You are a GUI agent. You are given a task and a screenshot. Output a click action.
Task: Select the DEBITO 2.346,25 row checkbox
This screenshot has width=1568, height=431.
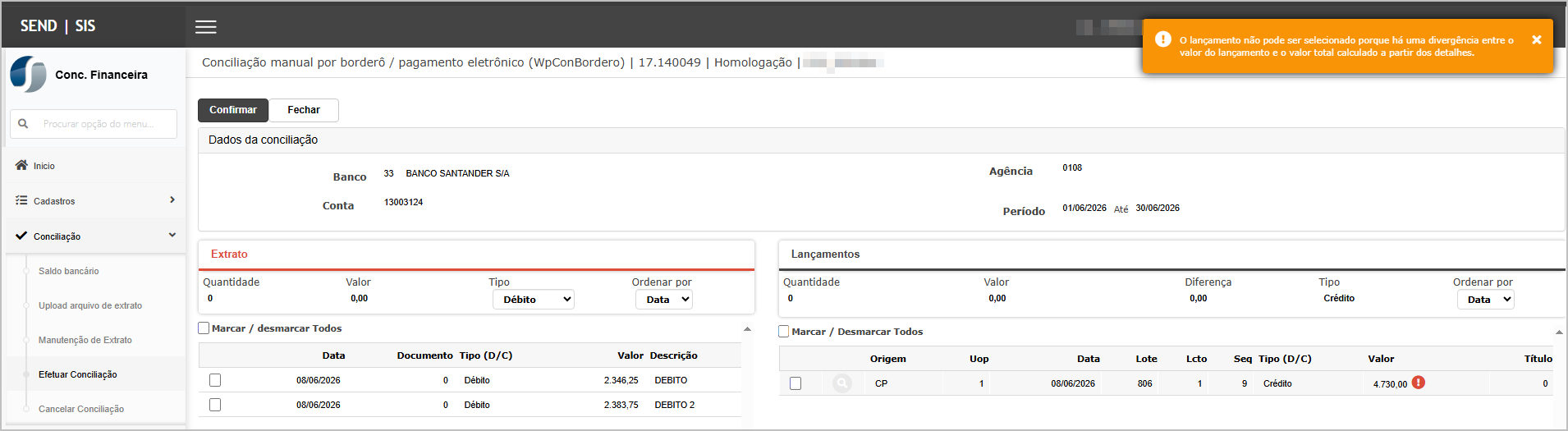[x=215, y=380]
